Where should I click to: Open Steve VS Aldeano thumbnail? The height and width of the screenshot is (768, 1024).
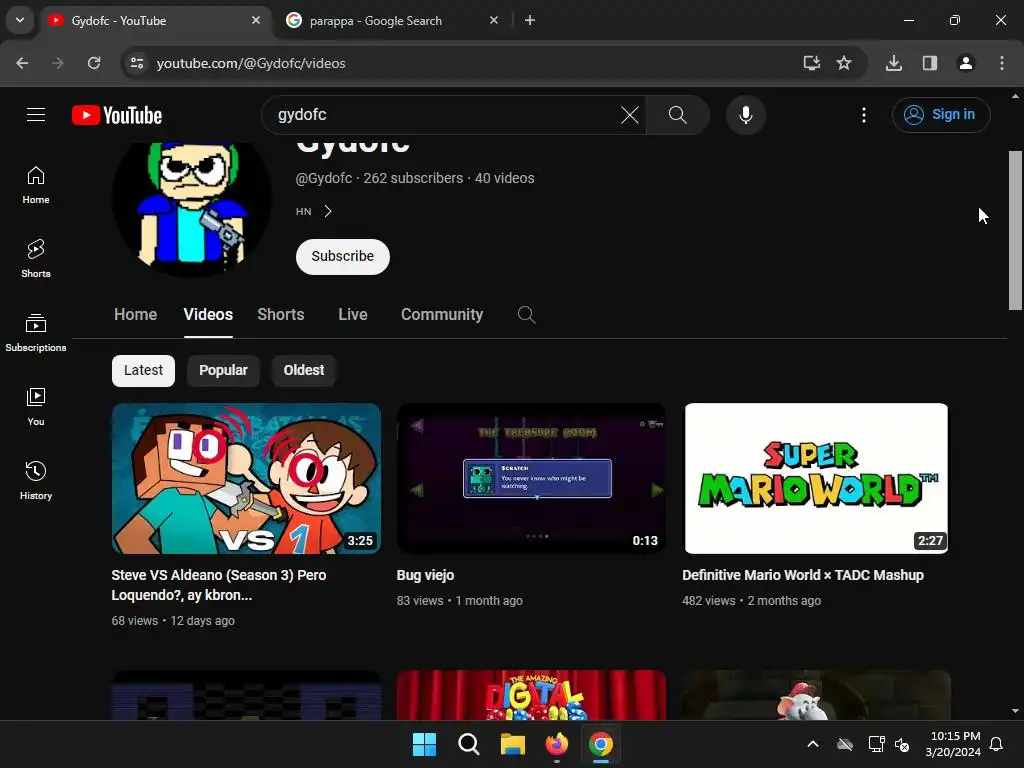coord(246,479)
